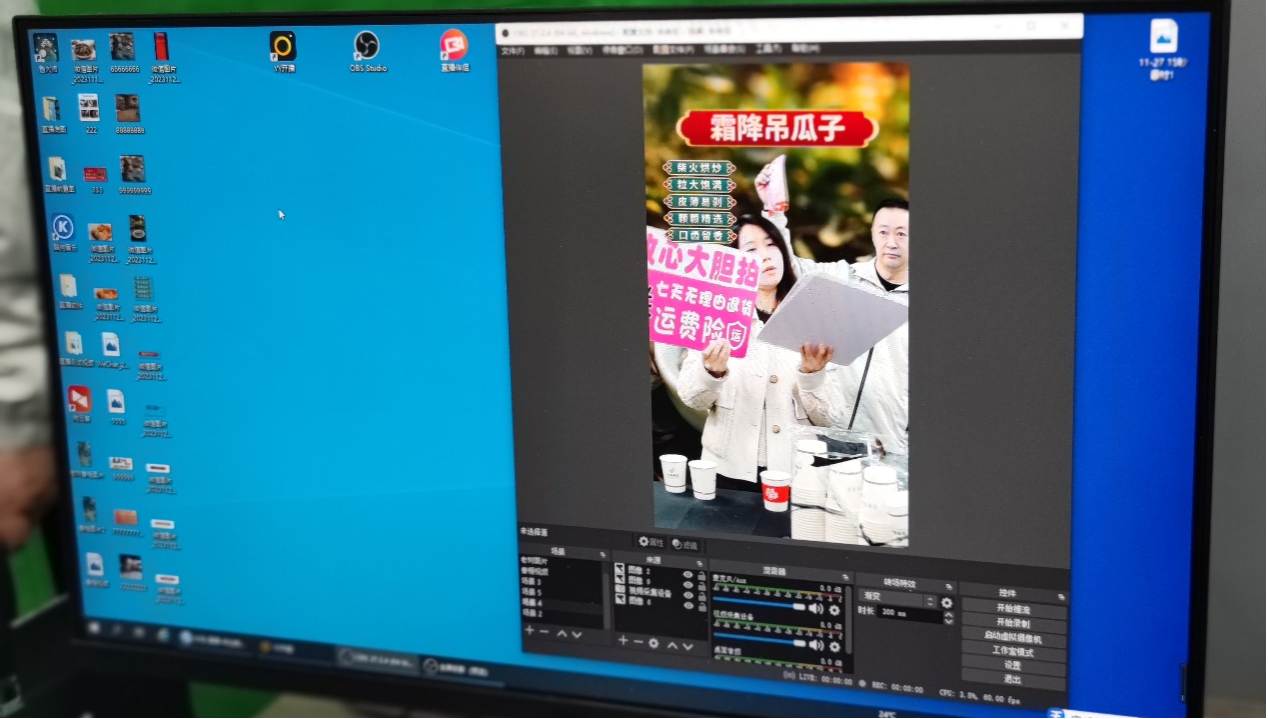The width and height of the screenshot is (1268, 719).
Task: Click the Windows Start button
Action: 95,628
